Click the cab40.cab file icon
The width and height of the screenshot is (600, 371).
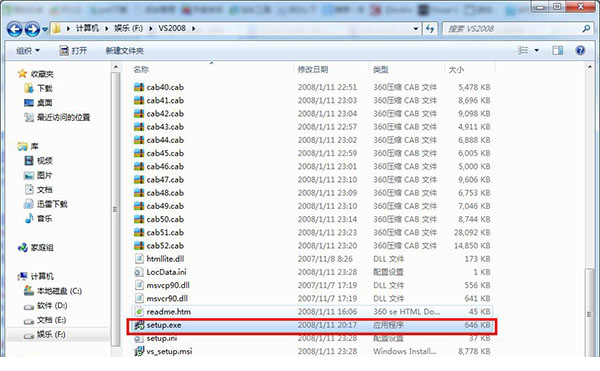point(139,87)
